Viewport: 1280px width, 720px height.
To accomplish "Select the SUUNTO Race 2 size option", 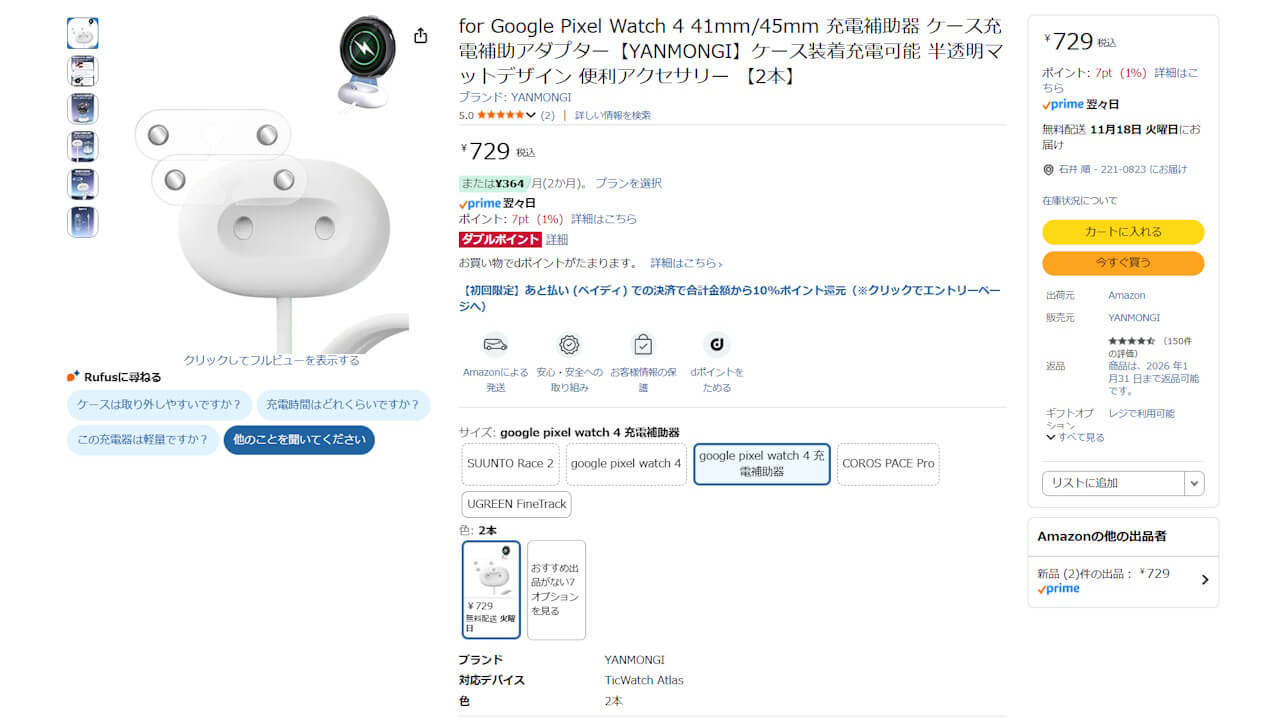I will click(510, 464).
